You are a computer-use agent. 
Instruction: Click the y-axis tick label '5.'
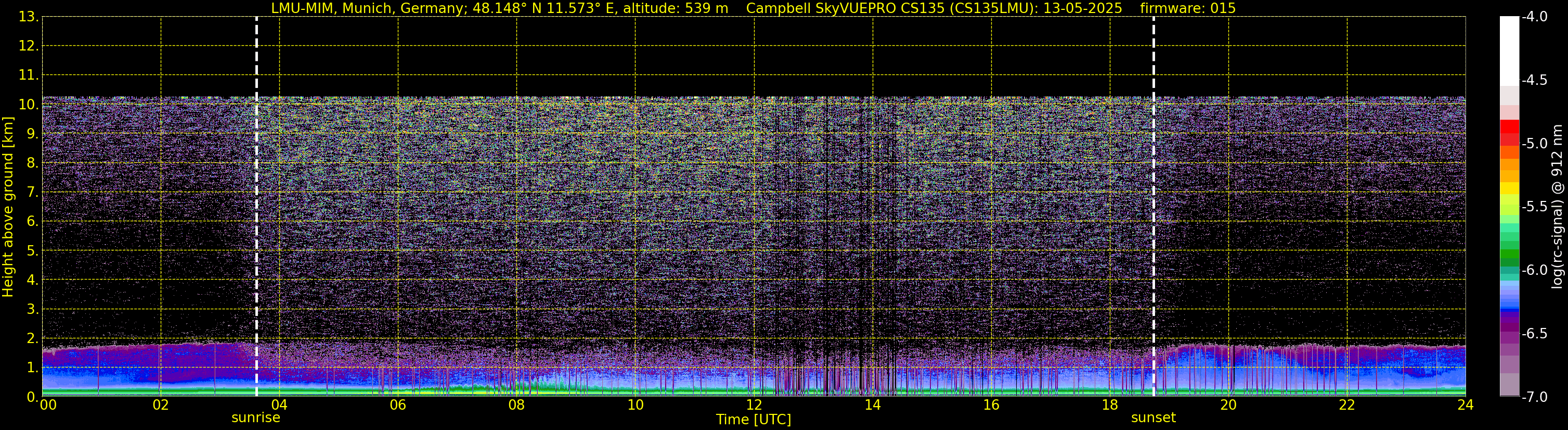click(x=32, y=251)
